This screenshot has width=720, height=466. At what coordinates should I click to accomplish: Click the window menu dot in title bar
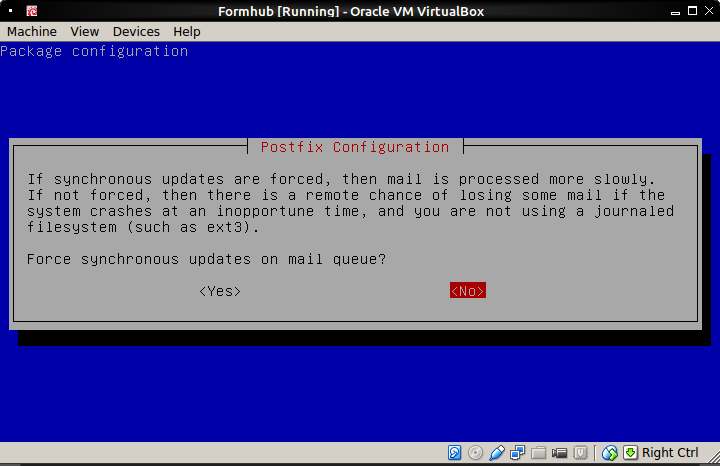10,11
